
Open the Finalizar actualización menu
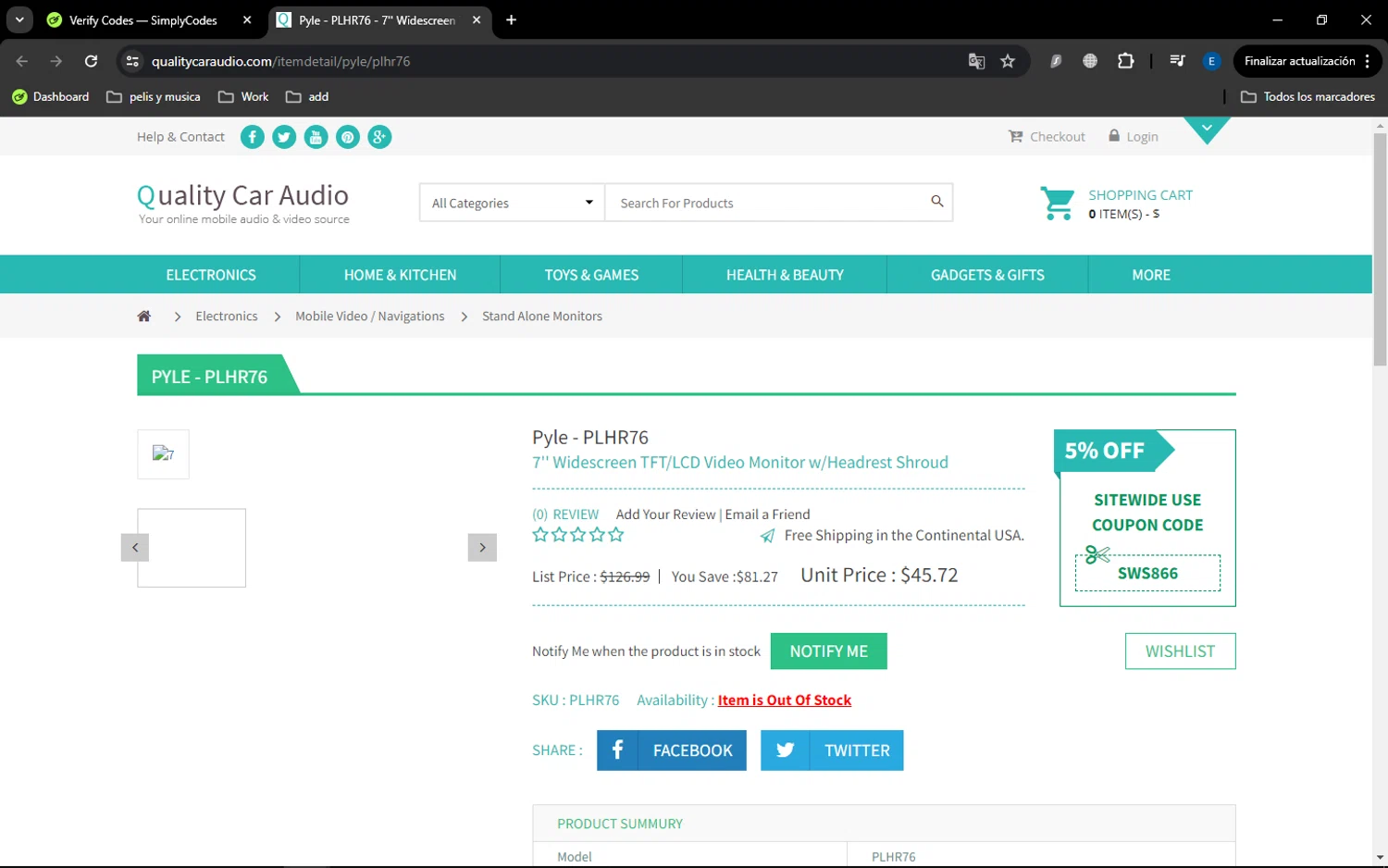1307,61
